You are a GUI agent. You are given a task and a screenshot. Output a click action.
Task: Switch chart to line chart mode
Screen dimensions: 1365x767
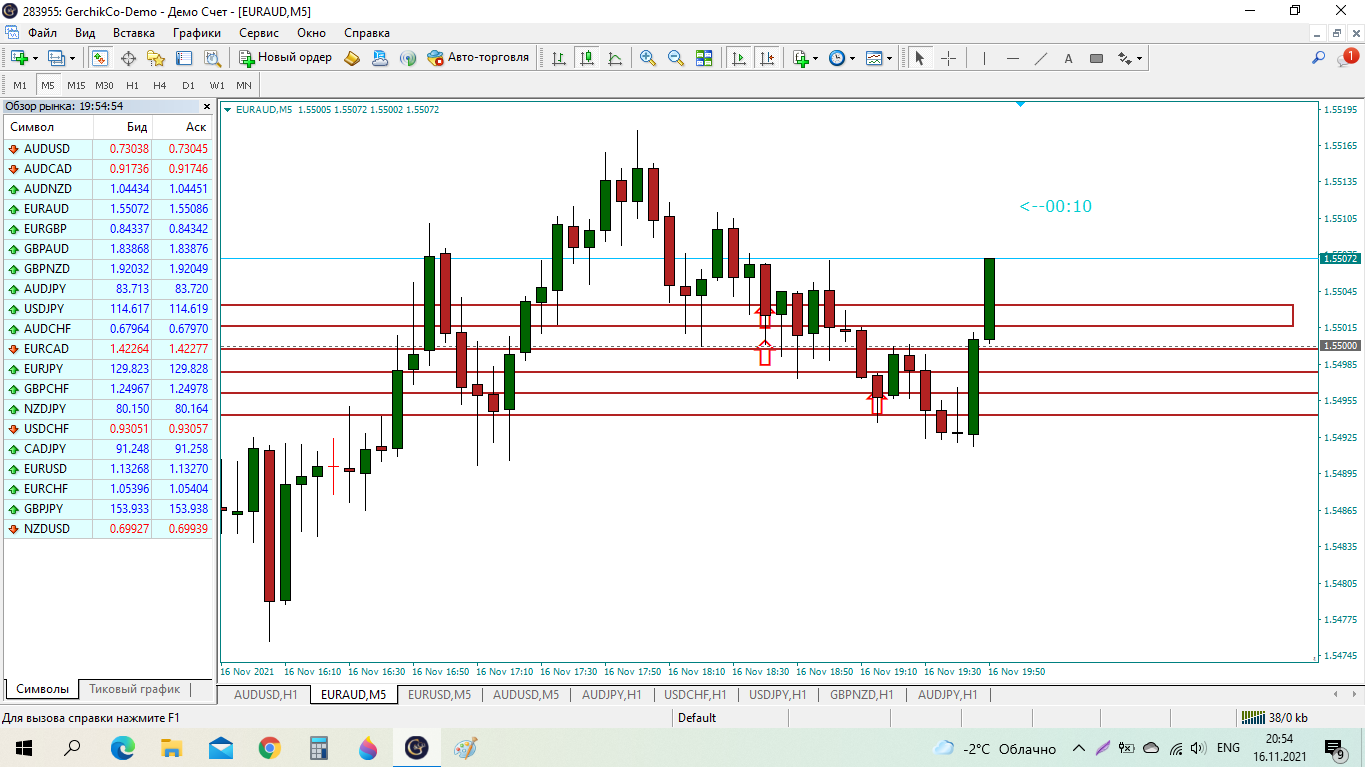(x=615, y=58)
